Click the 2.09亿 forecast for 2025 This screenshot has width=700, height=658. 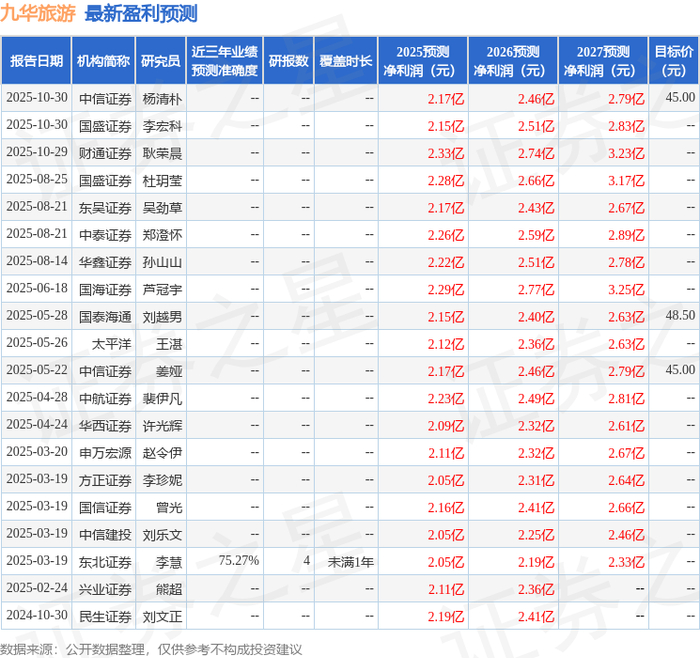point(446,426)
